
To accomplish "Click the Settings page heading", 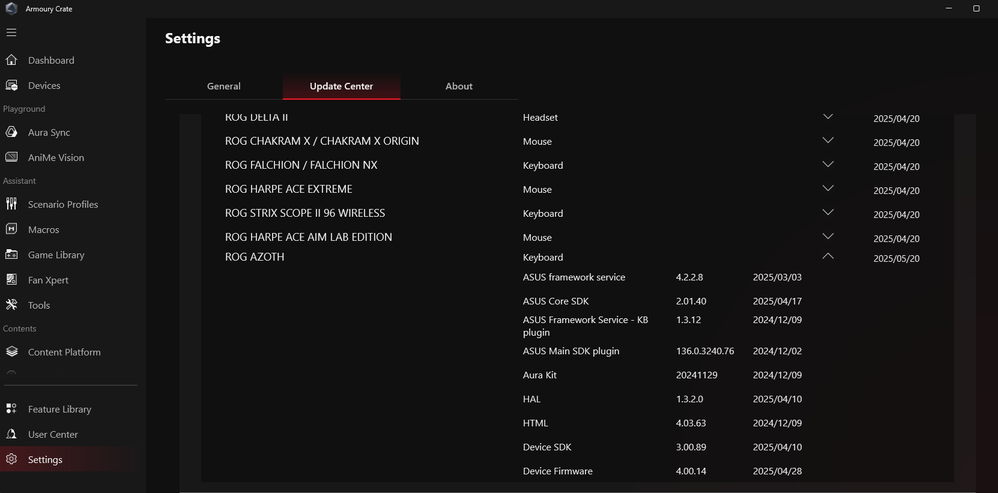I will pos(192,38).
